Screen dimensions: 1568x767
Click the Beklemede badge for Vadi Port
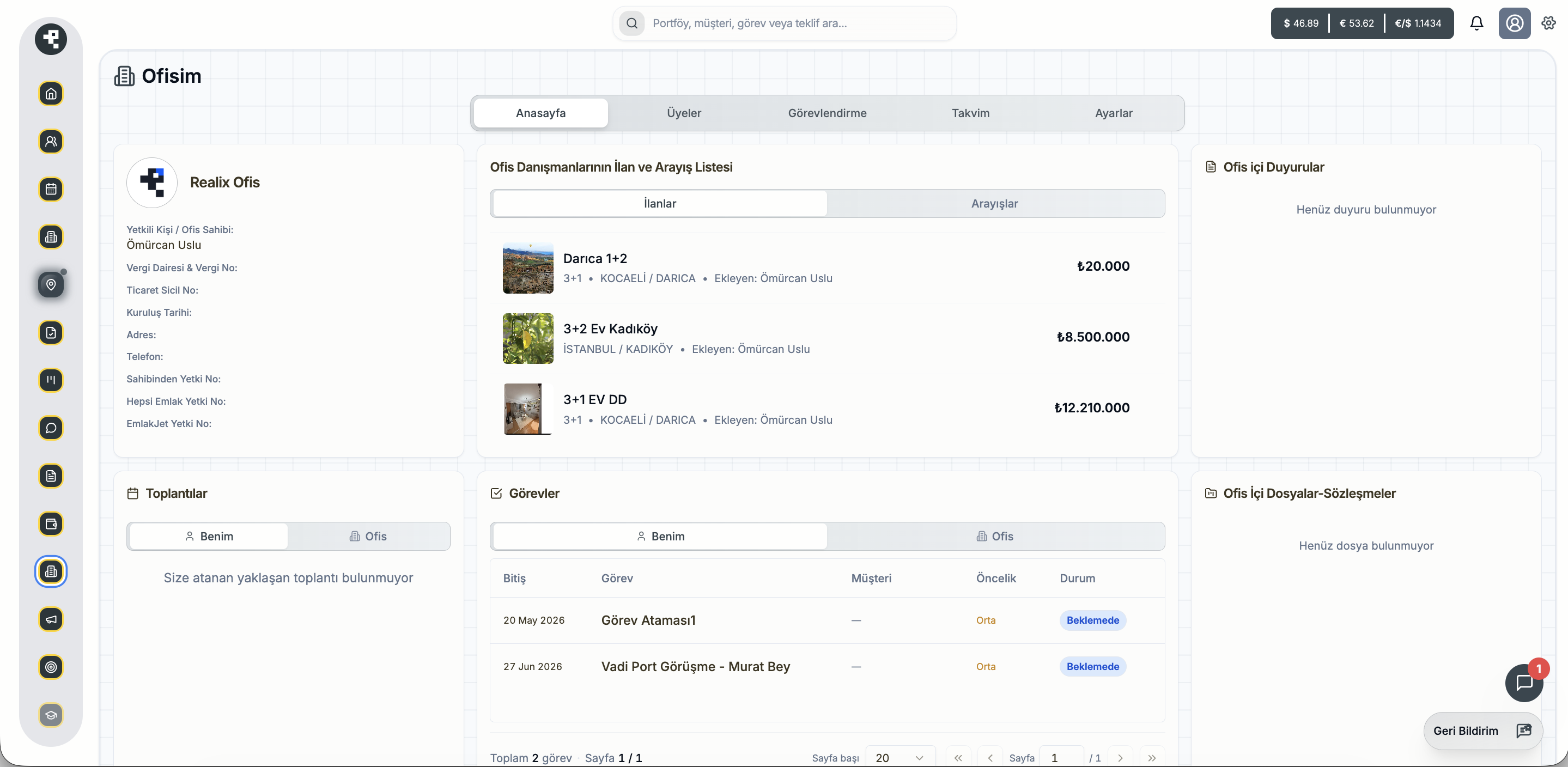click(x=1092, y=667)
